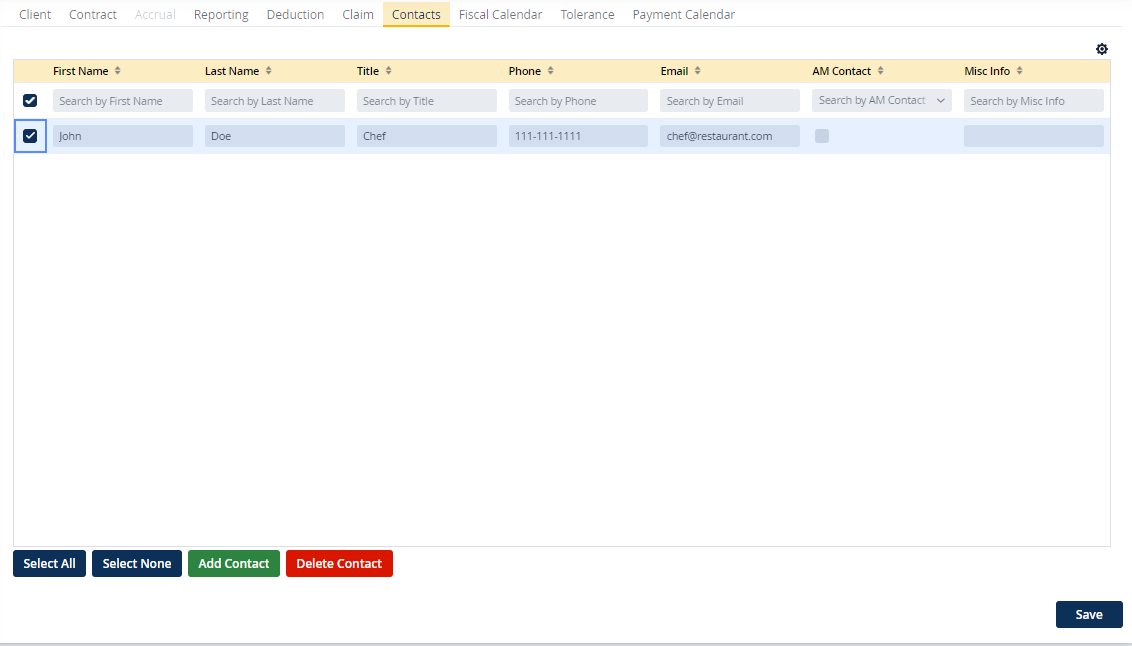This screenshot has height=646, width=1132.
Task: Sort by Phone column arrows
Action: pyautogui.click(x=551, y=71)
